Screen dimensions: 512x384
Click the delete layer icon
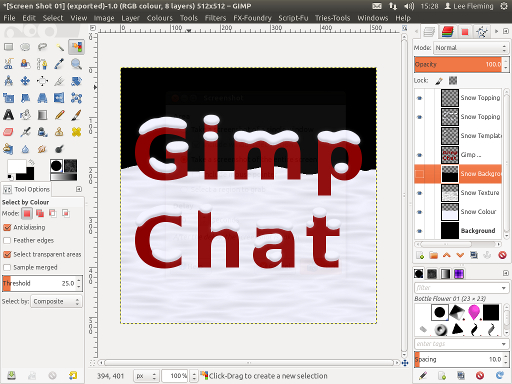pyautogui.click(x=502, y=255)
